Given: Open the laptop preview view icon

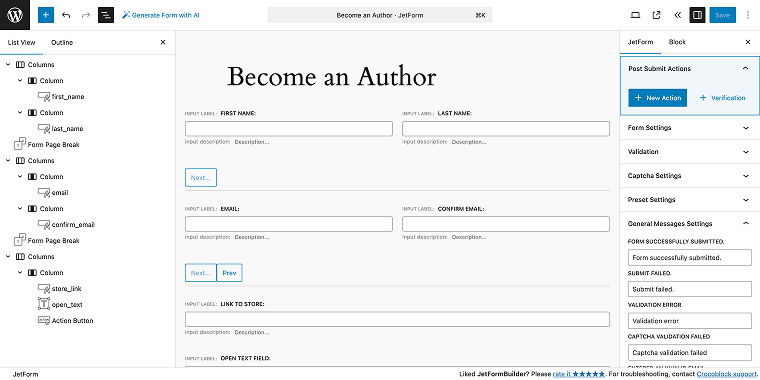Looking at the screenshot, I should 635,15.
